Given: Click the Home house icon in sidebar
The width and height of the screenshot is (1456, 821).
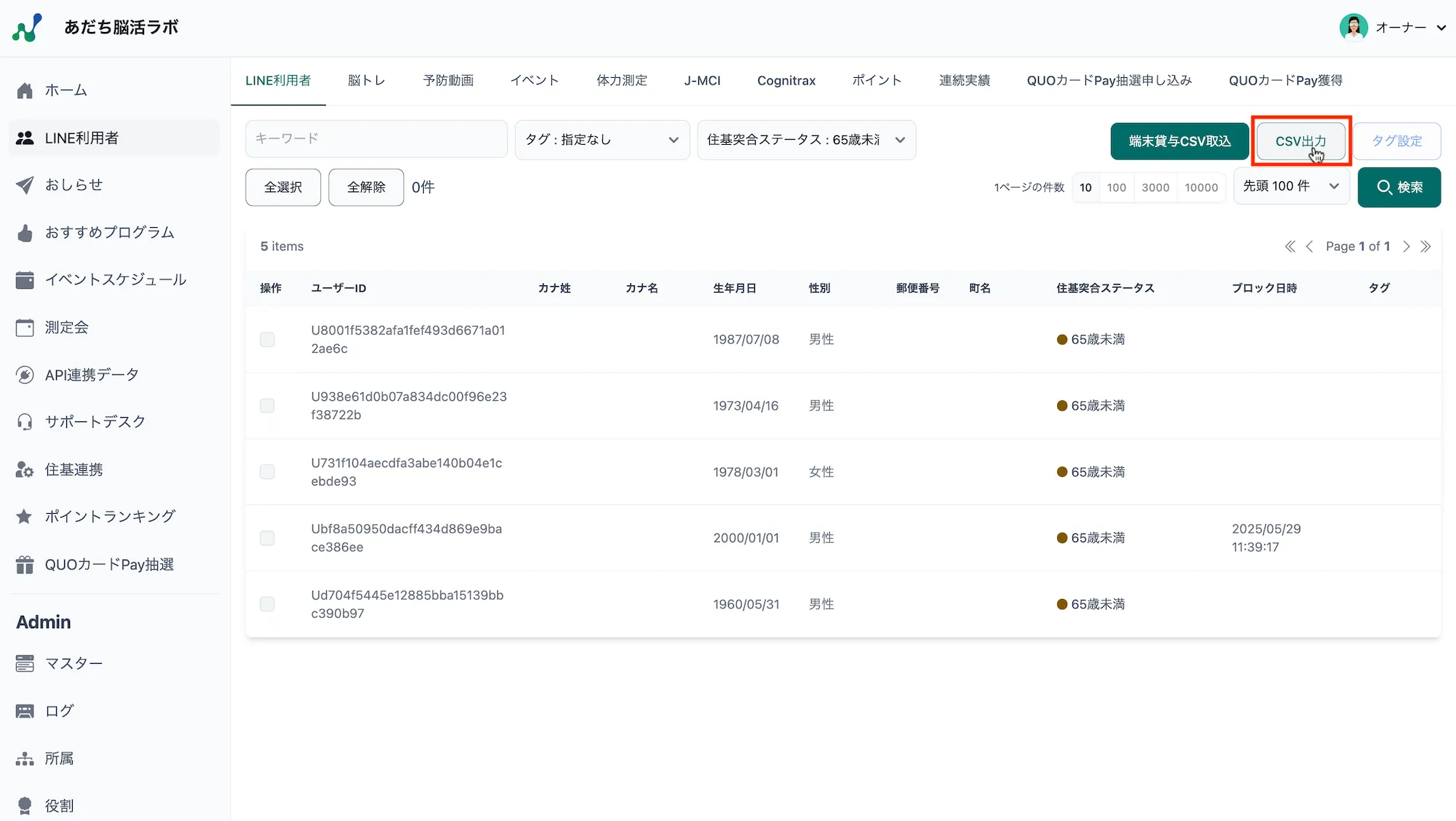Looking at the screenshot, I should (25, 90).
